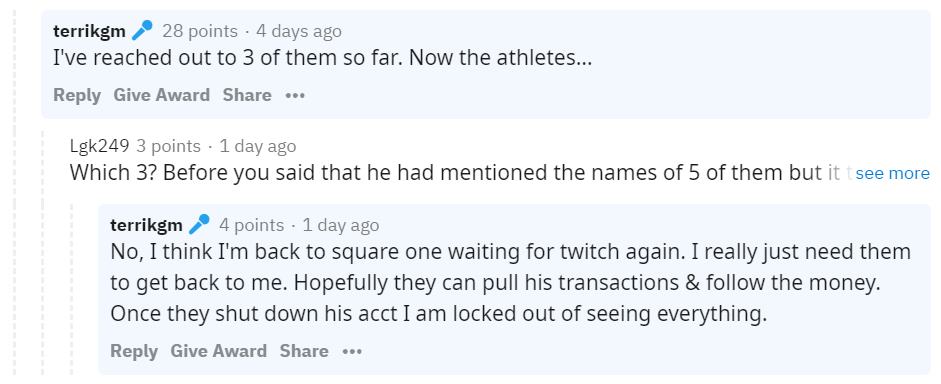This screenshot has width=941, height=384.
Task: Give Award on the bottom reply
Action: [218, 350]
